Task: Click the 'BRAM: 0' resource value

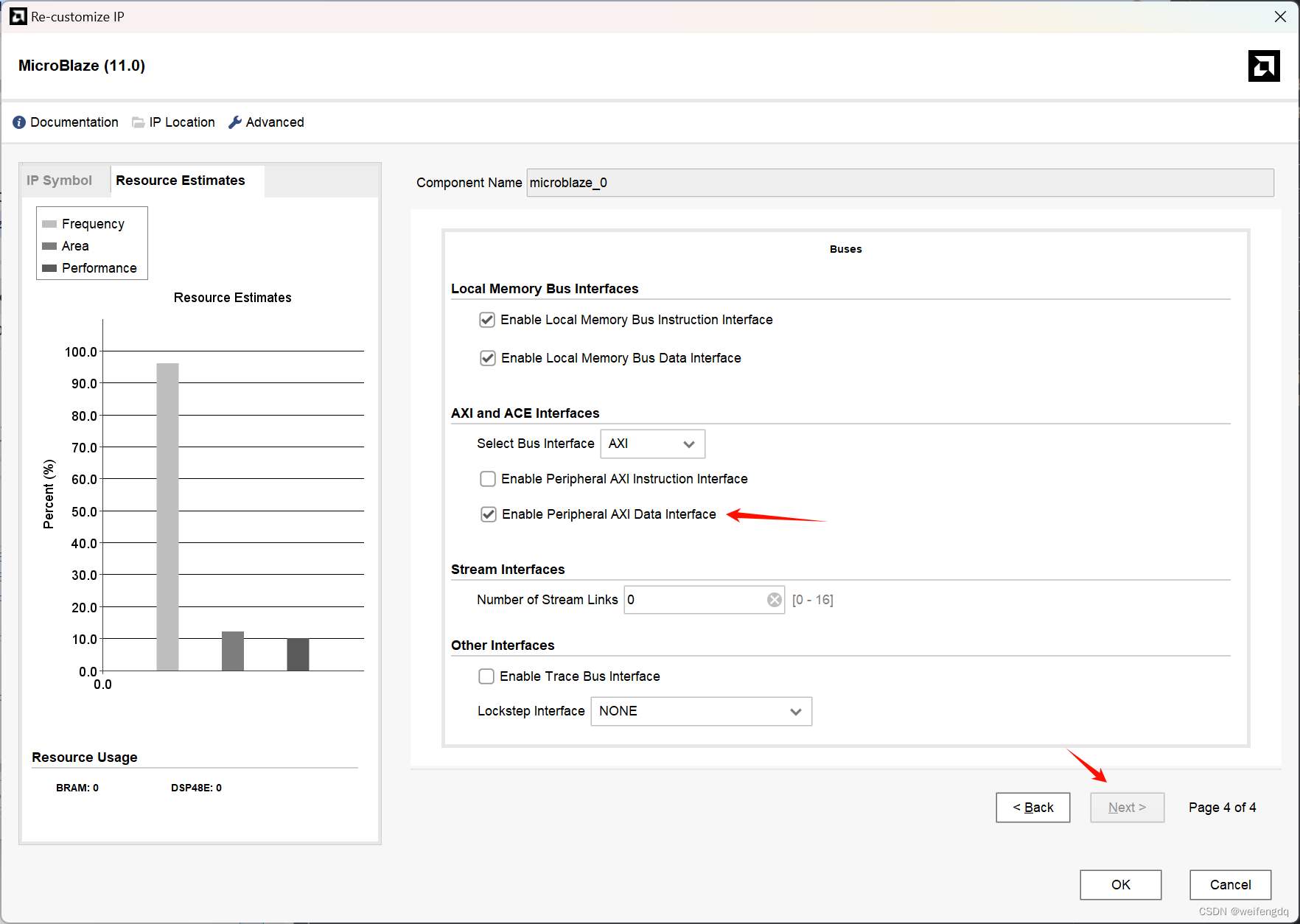Action: (x=77, y=788)
